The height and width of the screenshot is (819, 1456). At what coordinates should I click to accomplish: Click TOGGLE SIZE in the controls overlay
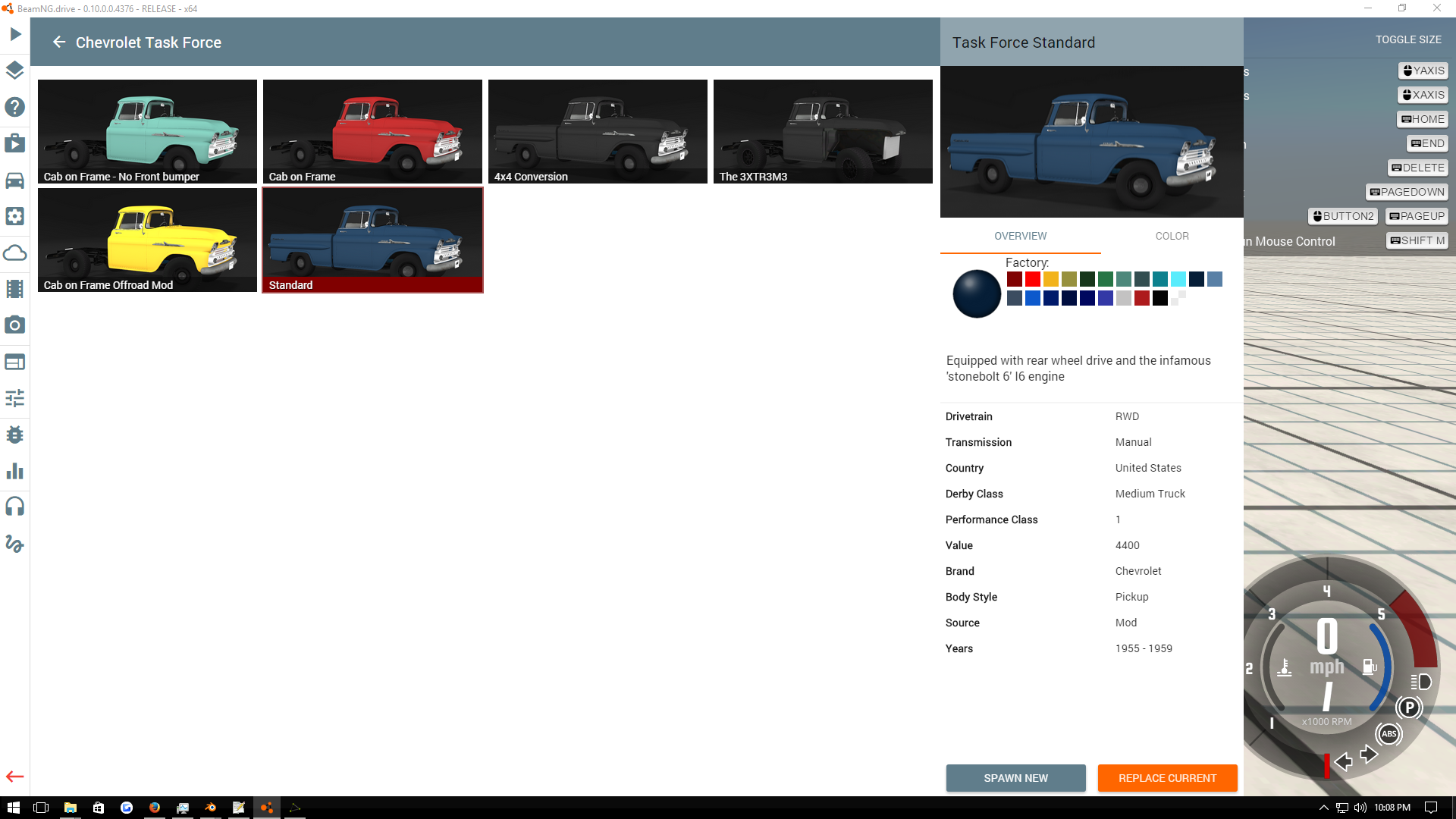coord(1409,39)
